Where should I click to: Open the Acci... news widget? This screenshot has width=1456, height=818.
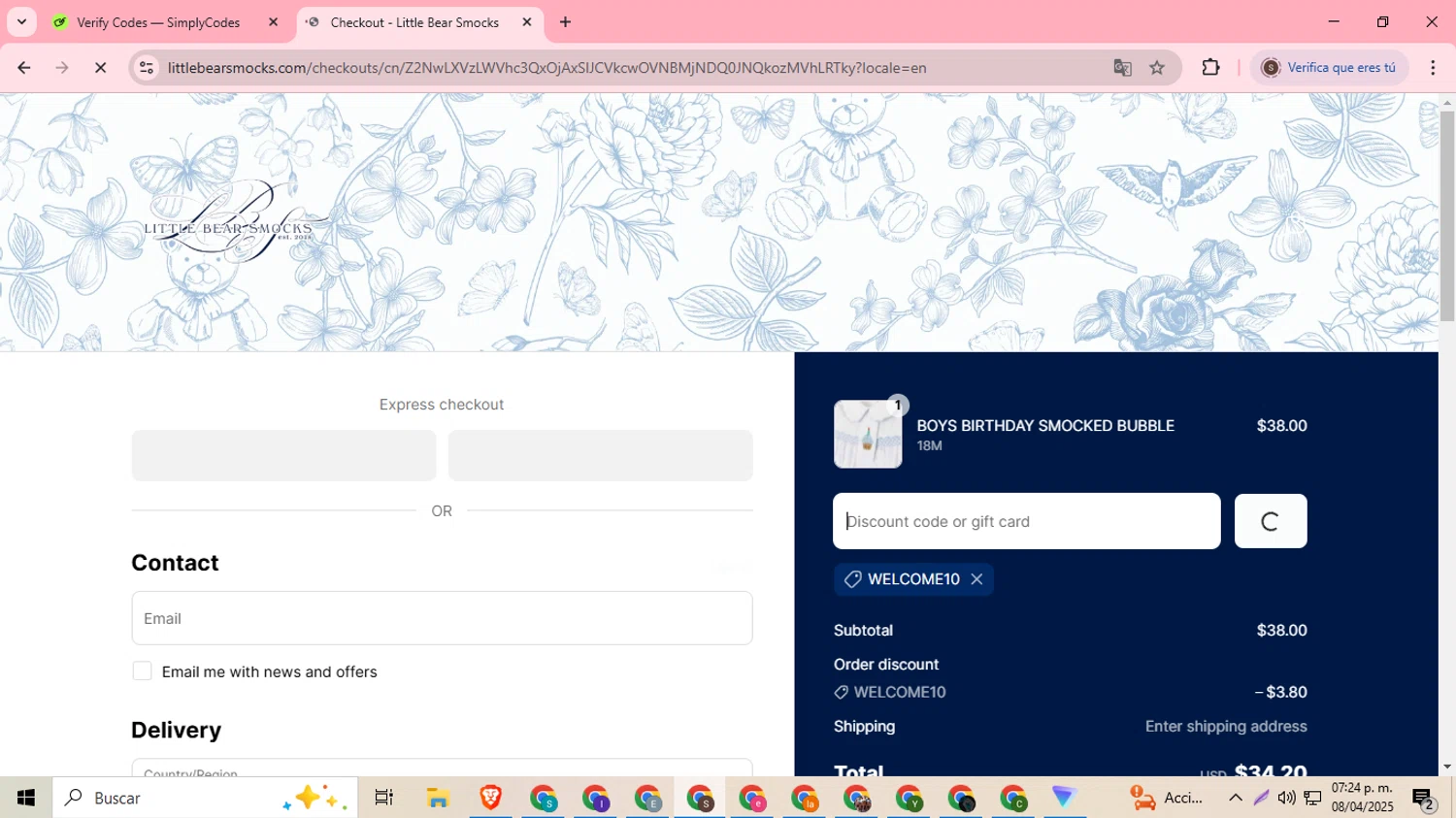1167,798
